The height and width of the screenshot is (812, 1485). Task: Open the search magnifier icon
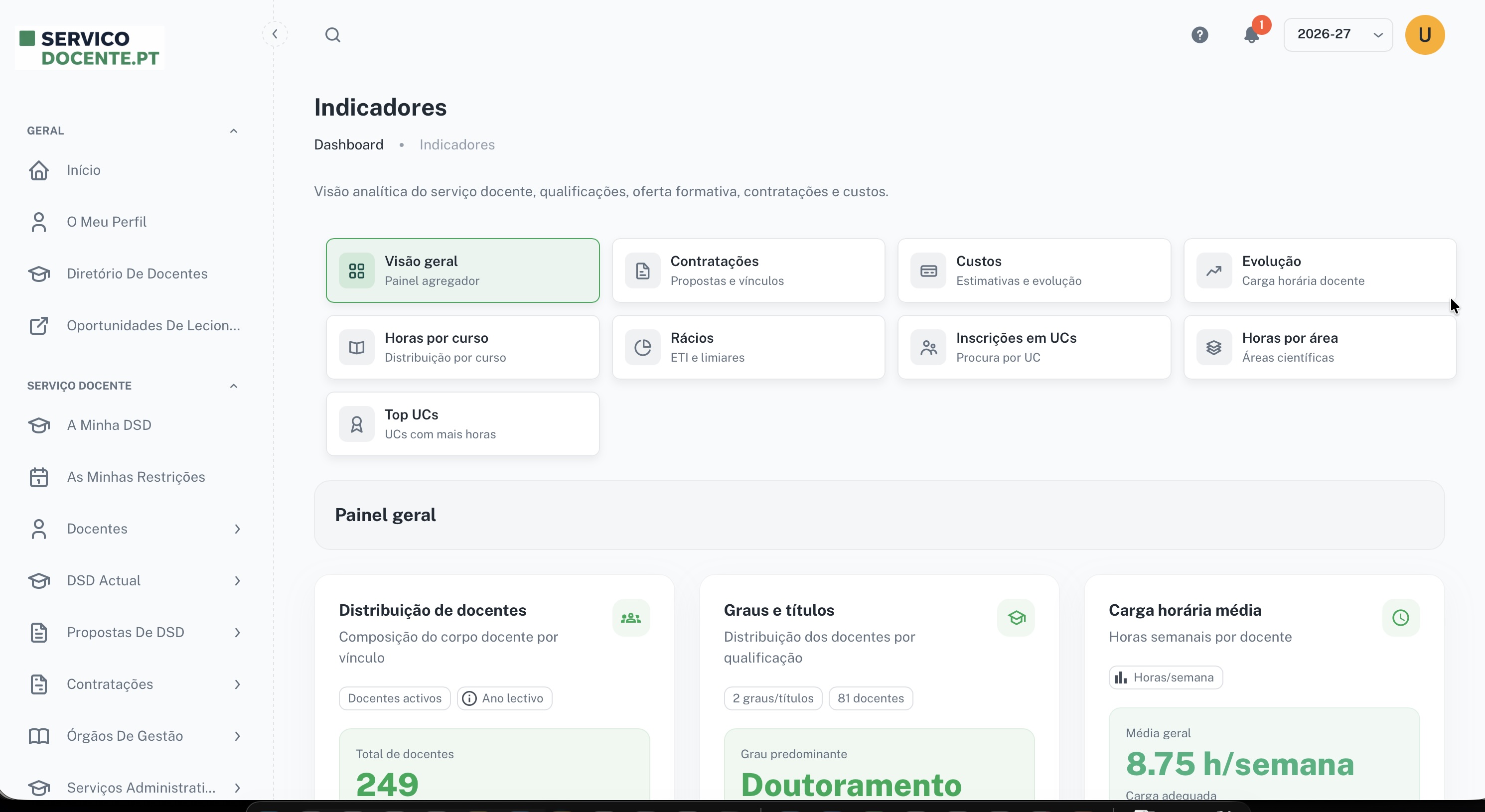(x=332, y=34)
